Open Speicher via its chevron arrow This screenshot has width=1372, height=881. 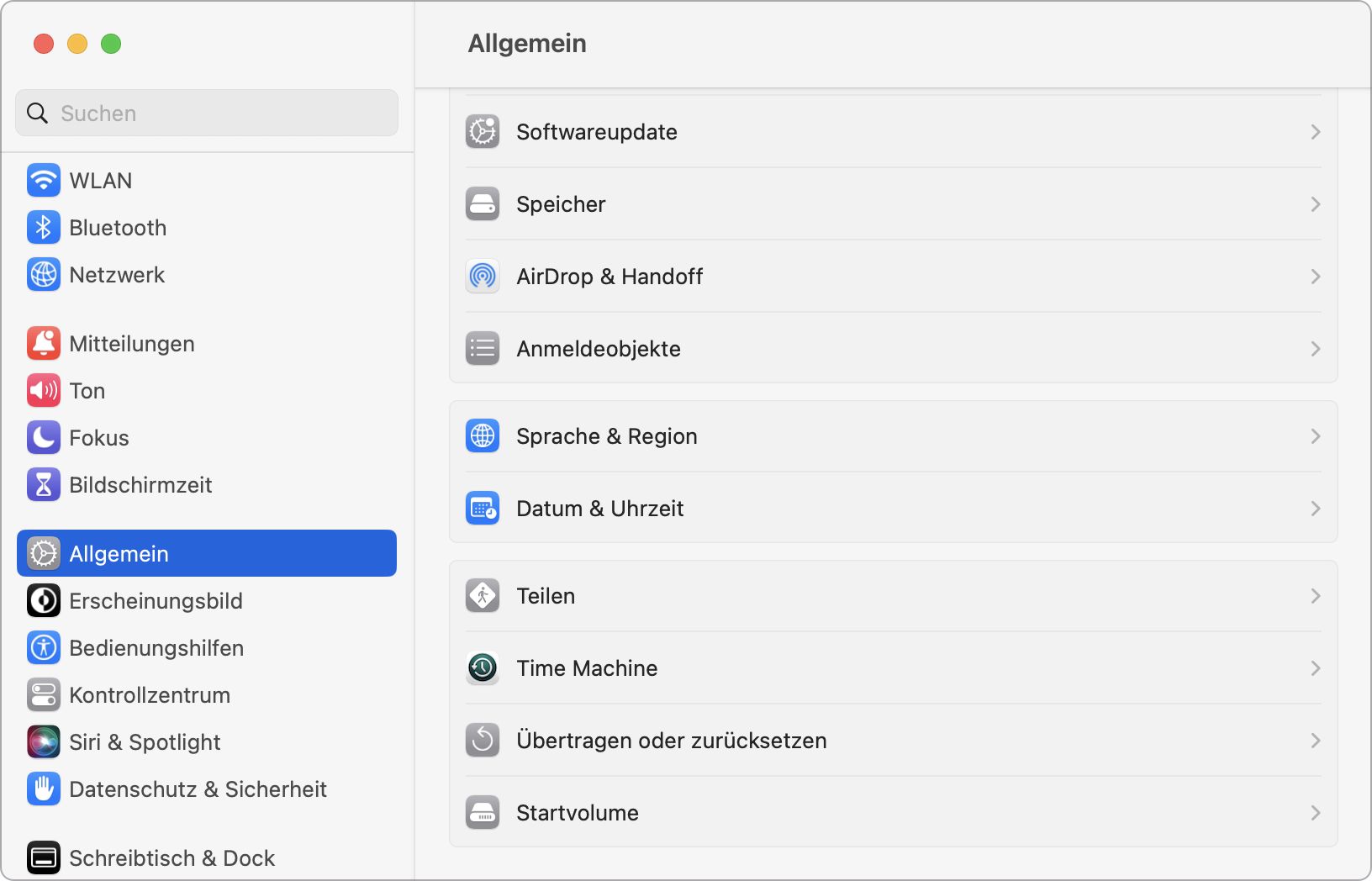(x=1314, y=203)
